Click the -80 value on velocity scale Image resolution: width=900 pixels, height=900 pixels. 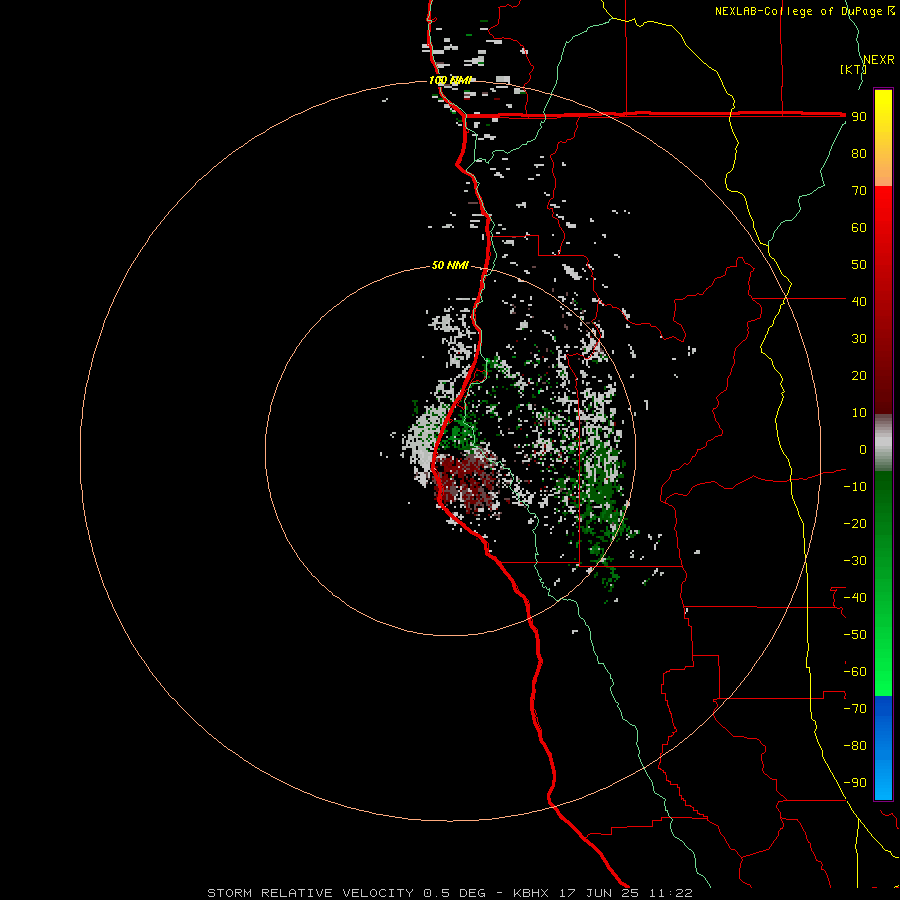pyautogui.click(x=855, y=746)
